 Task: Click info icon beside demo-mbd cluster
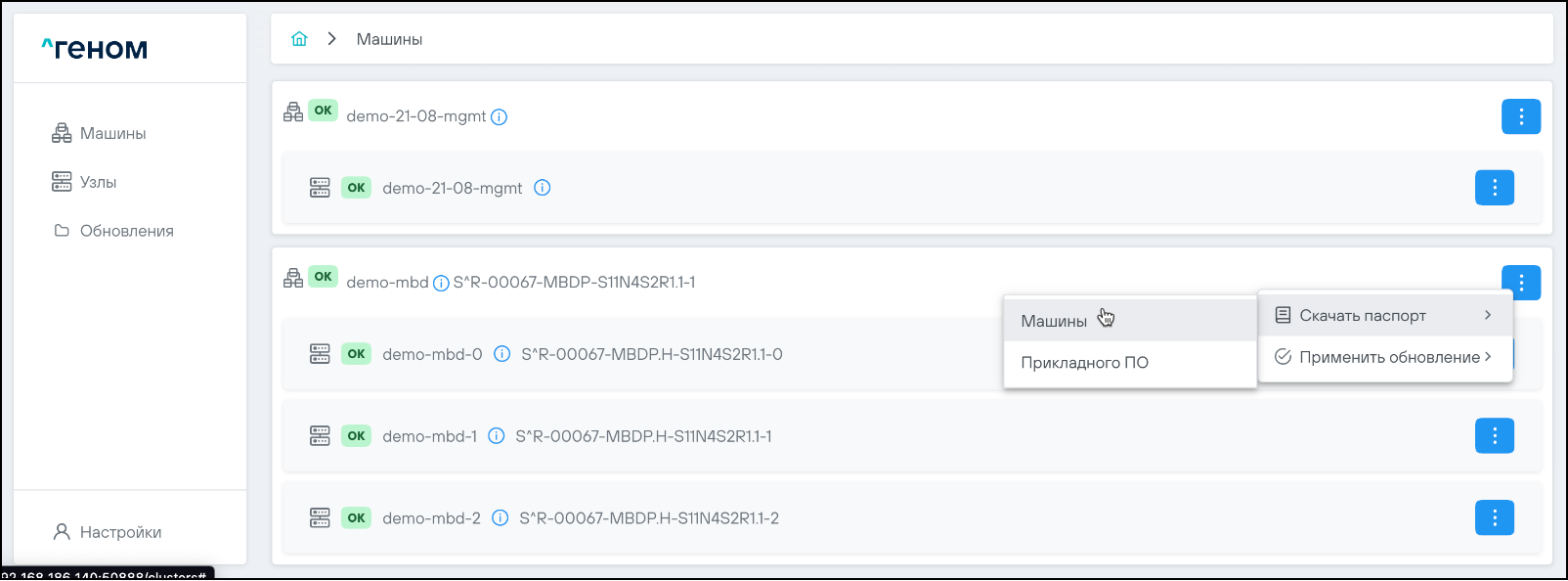441,284
